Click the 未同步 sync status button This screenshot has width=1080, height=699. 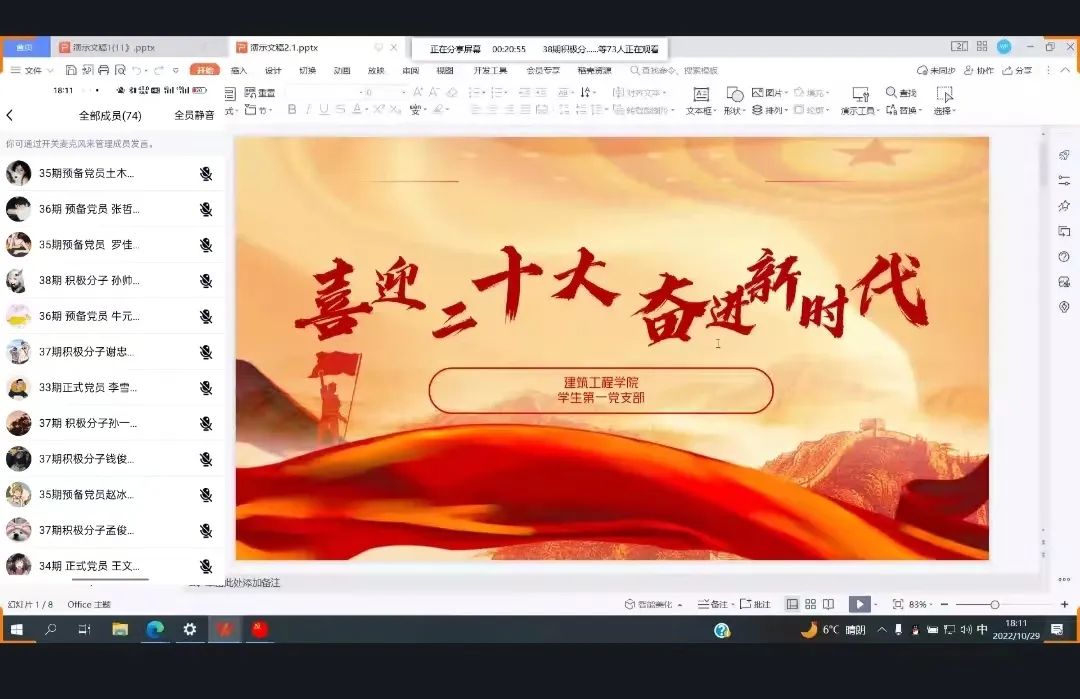(x=936, y=70)
